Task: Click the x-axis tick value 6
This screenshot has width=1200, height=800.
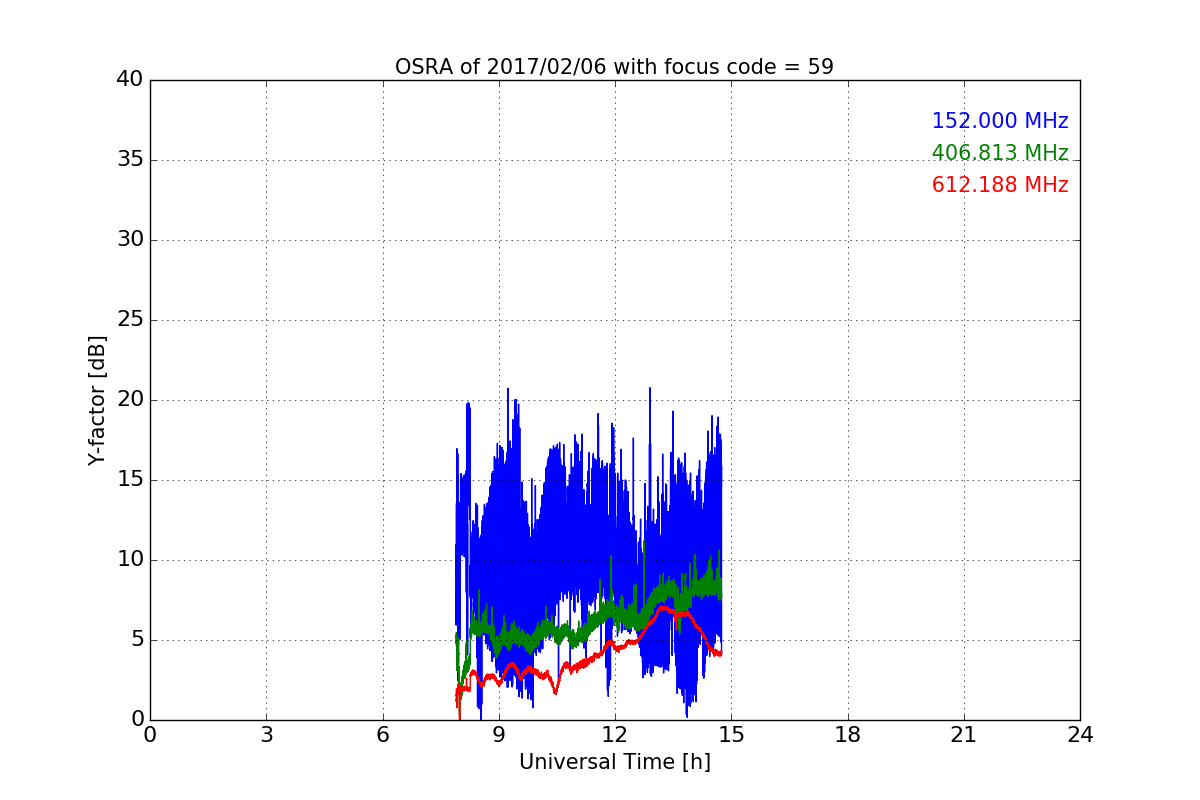Action: (382, 735)
